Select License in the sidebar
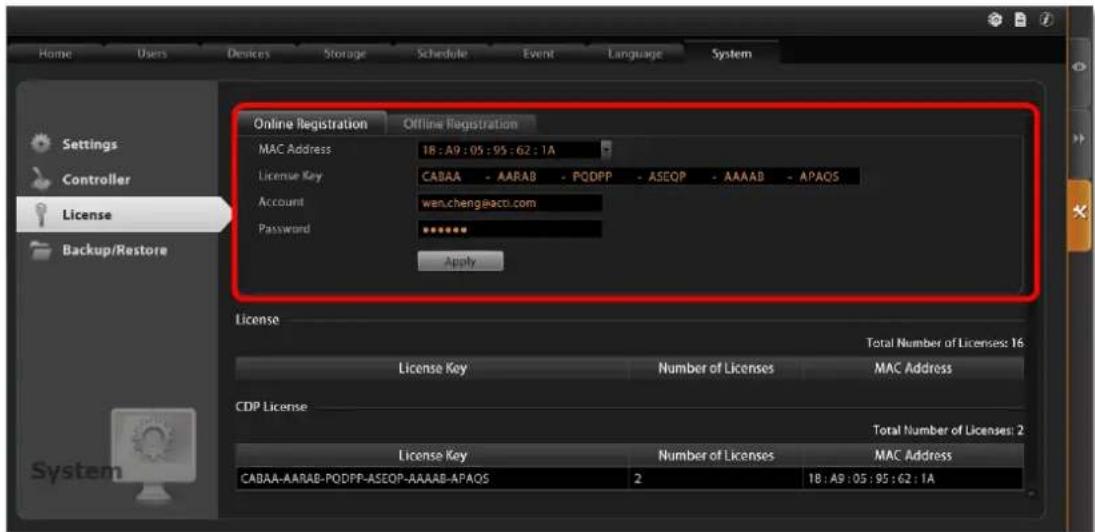1095x532 pixels. [x=123, y=215]
